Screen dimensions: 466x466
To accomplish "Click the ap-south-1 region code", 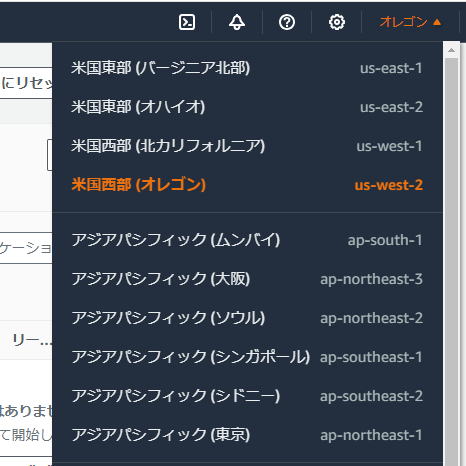I will click(385, 240).
